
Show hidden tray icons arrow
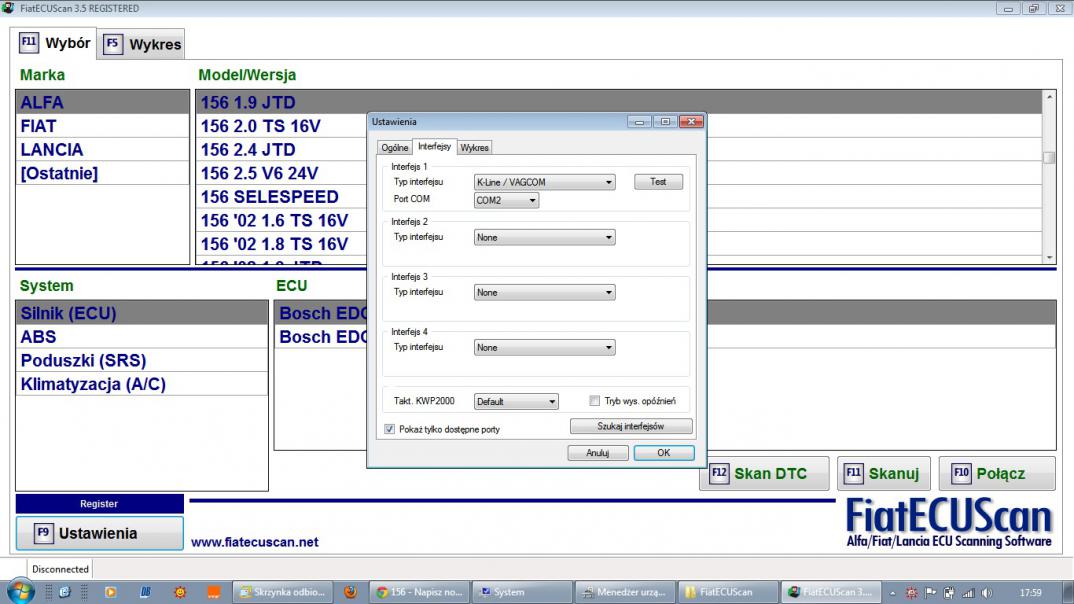pos(892,593)
